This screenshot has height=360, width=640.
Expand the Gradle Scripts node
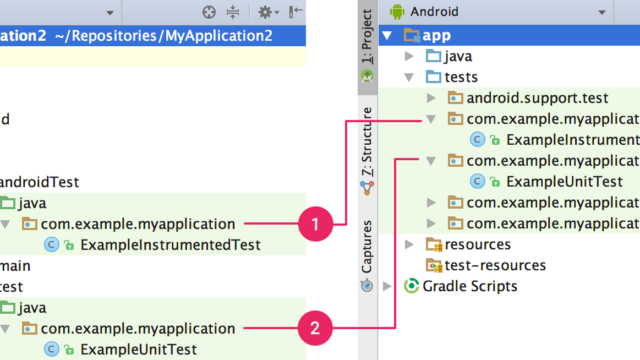(x=387, y=286)
